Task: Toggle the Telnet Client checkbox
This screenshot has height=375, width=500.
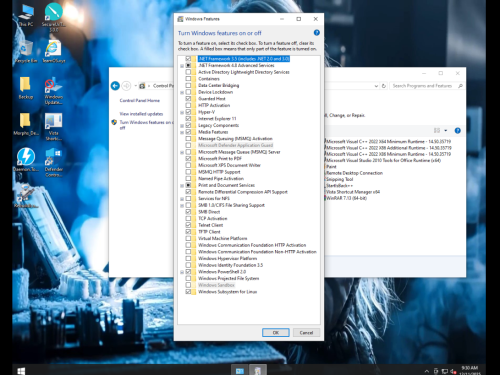Action: pyautogui.click(x=188, y=225)
